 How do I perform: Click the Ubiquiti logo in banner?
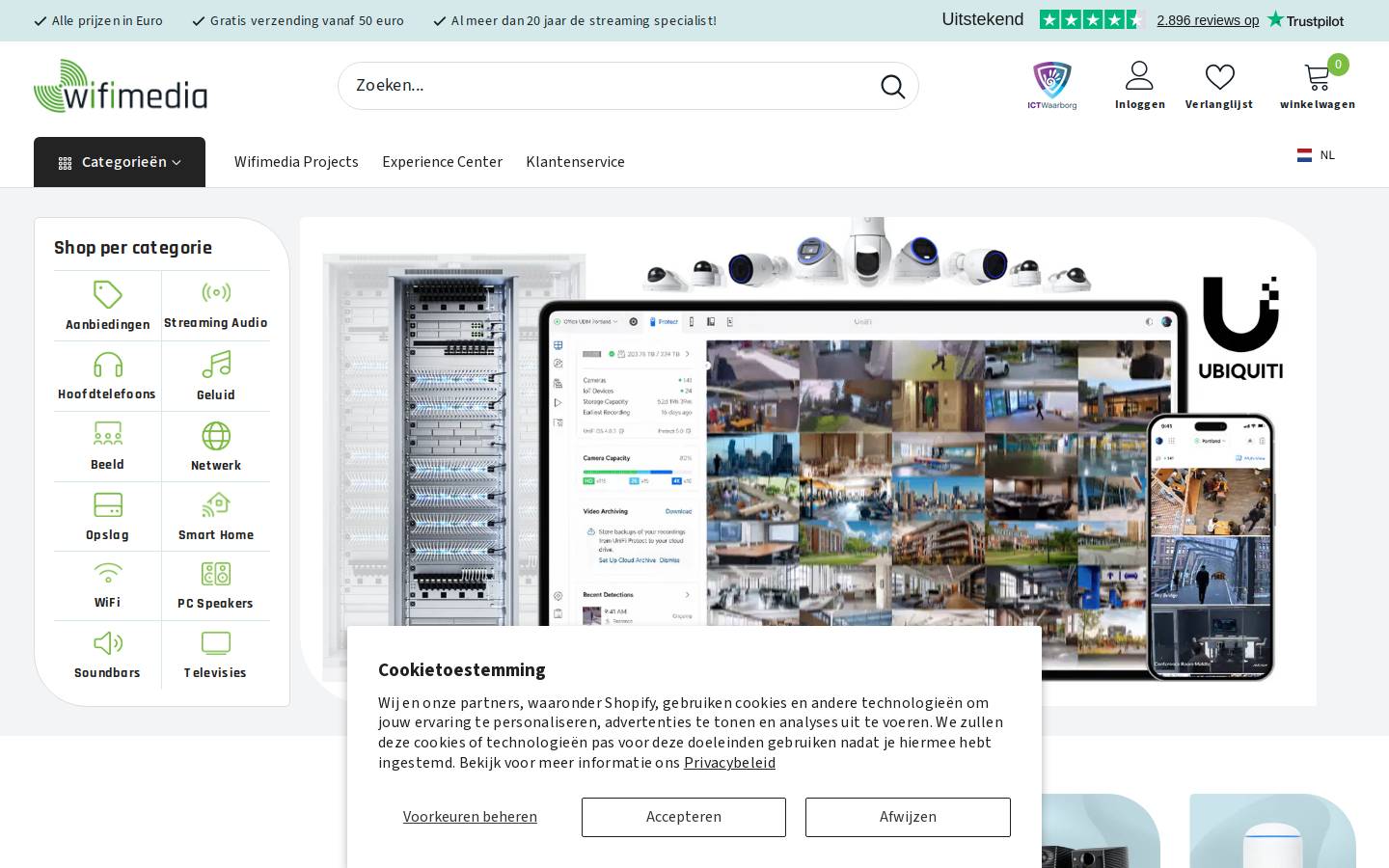[x=1240, y=328]
